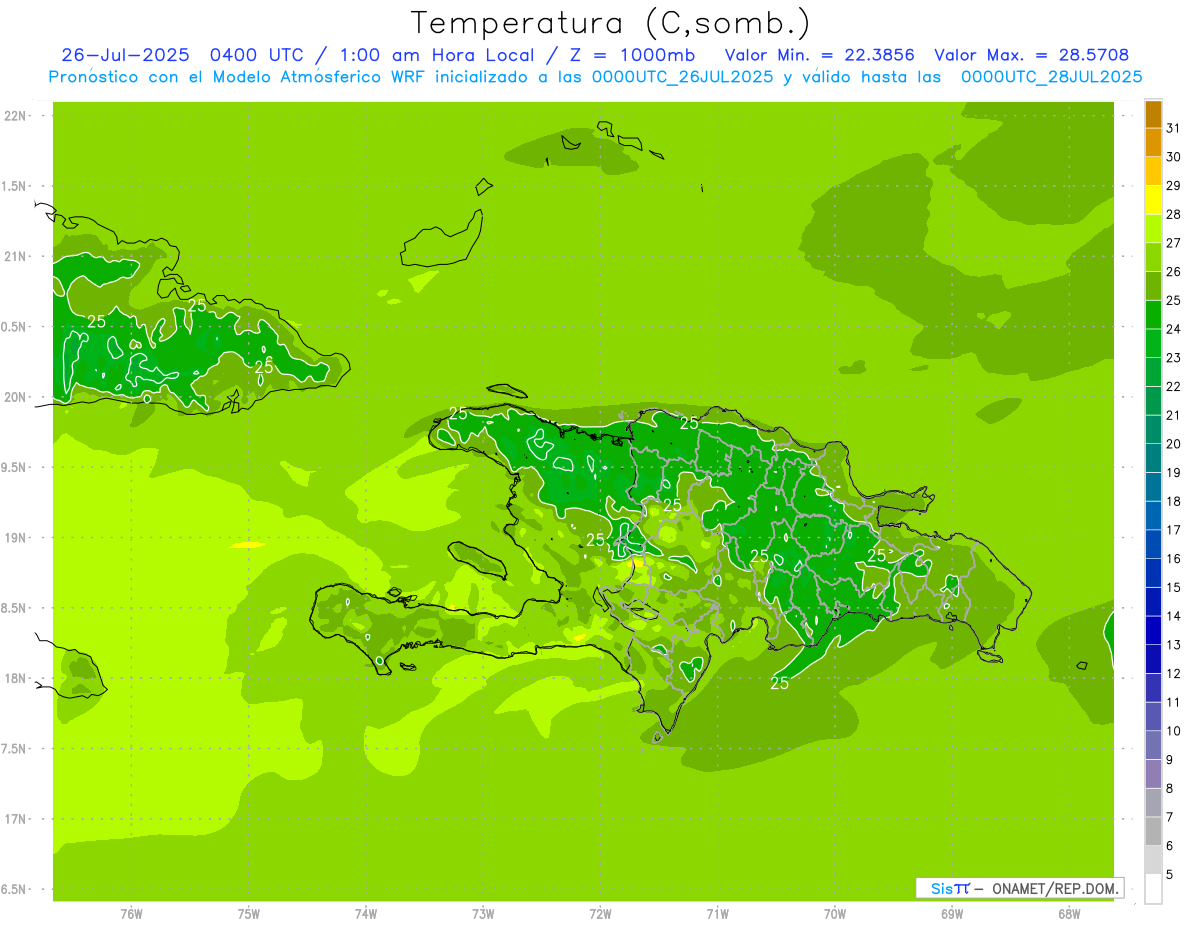The height and width of the screenshot is (927, 1200).
Task: Click the "17N" latitude axis label
Action: 14,819
